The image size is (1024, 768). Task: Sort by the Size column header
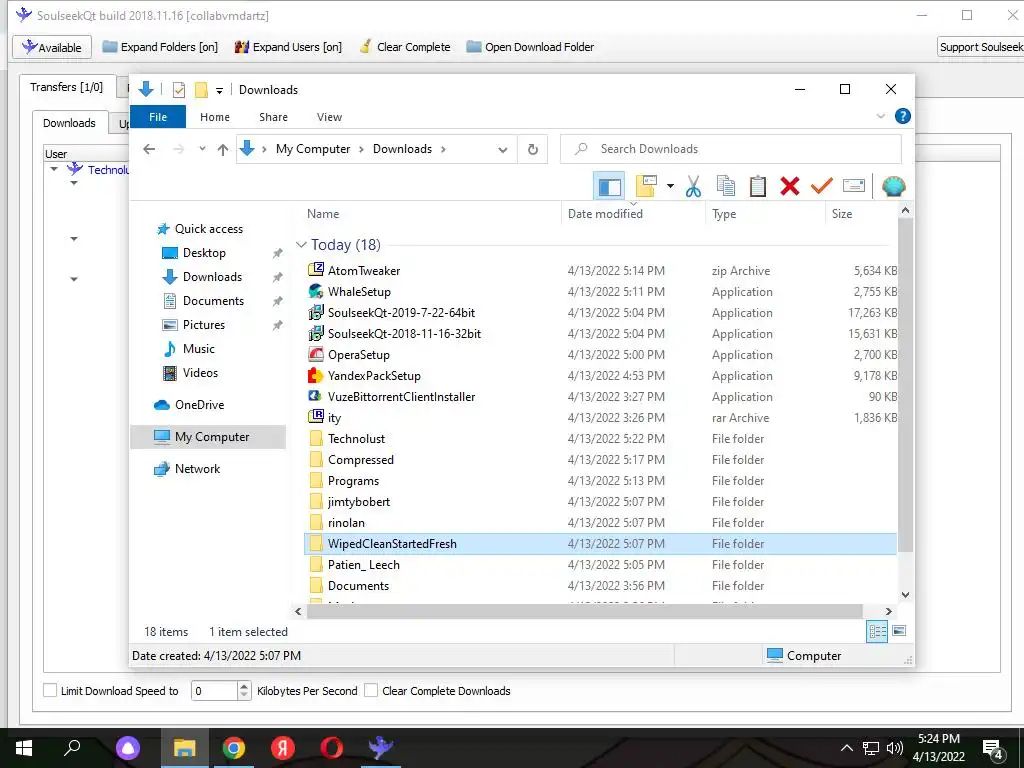842,214
